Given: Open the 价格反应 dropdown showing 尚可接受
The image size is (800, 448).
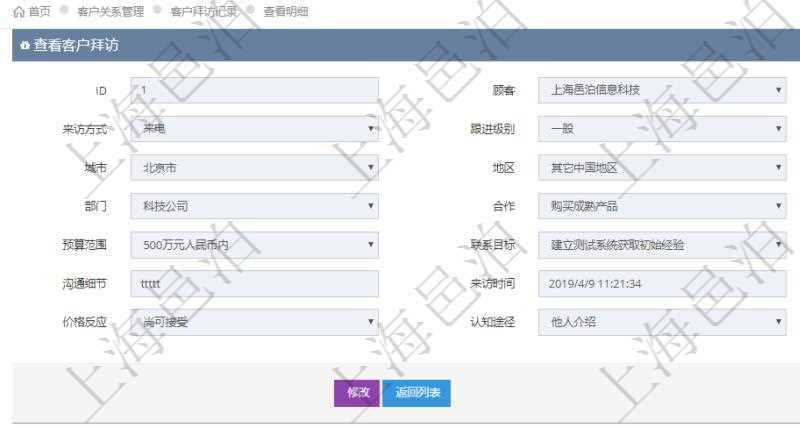Looking at the screenshot, I should click(x=255, y=322).
